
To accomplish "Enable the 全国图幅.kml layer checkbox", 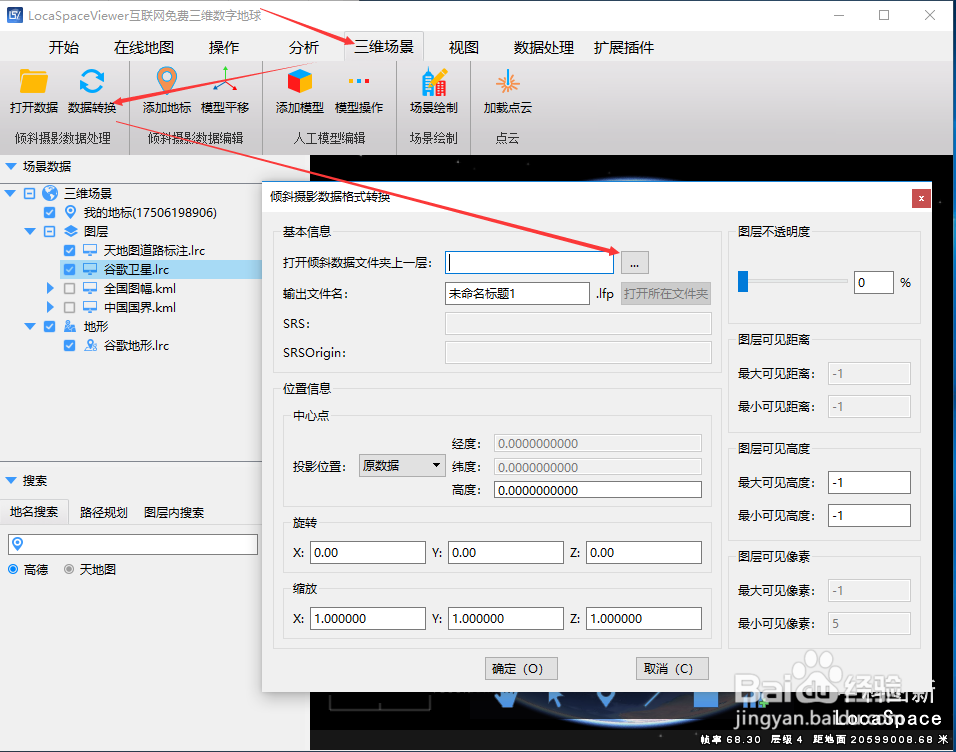I will coord(70,288).
